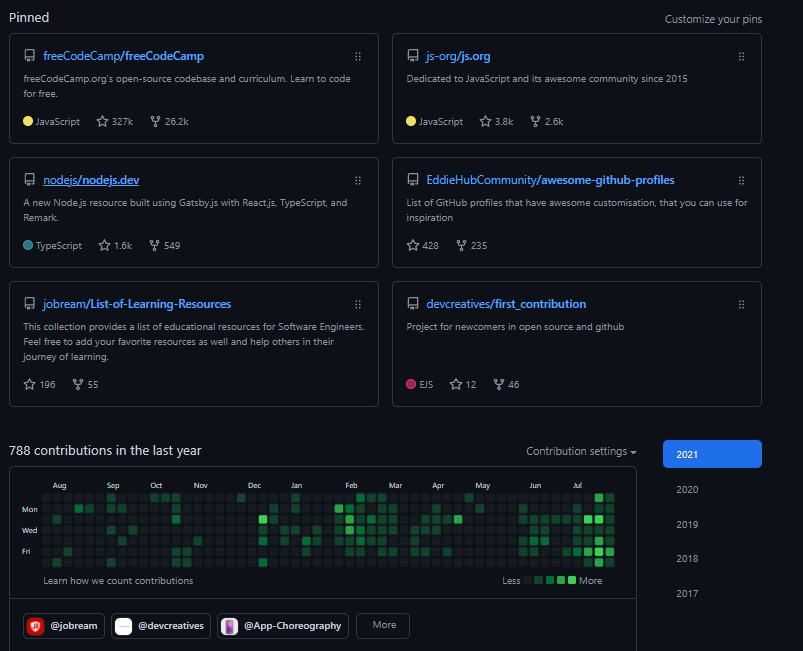Click the red EJS language dot

coord(411,384)
